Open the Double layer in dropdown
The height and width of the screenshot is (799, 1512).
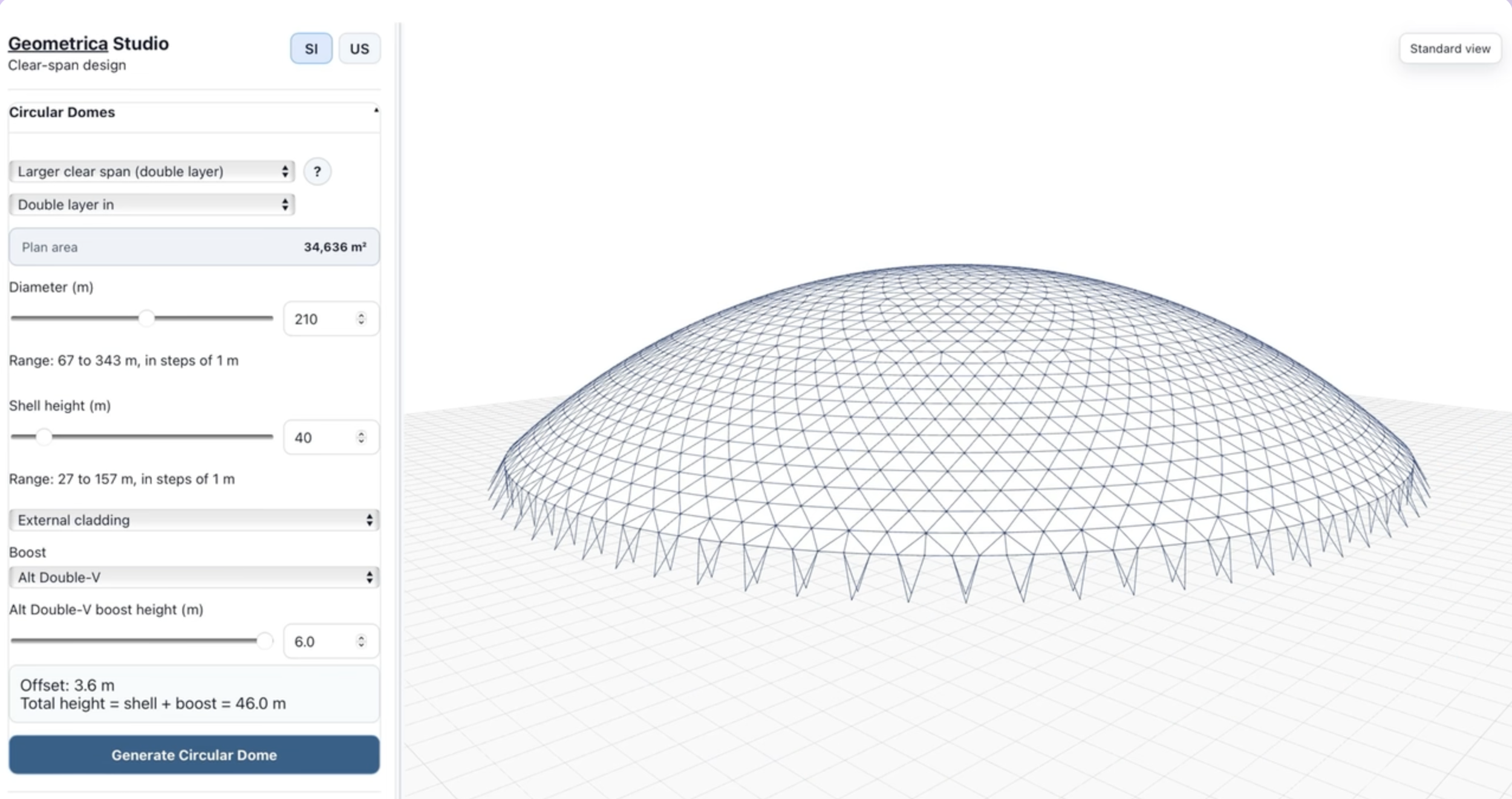(x=152, y=204)
